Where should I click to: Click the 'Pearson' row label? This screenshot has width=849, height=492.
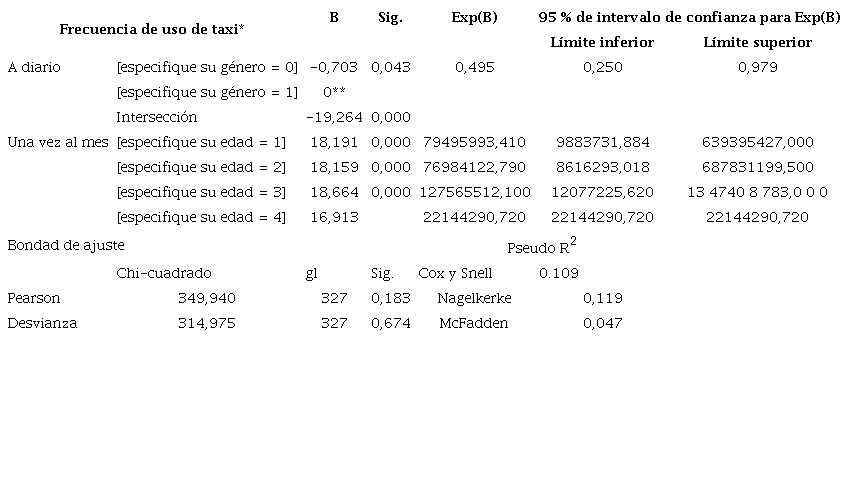[34, 298]
